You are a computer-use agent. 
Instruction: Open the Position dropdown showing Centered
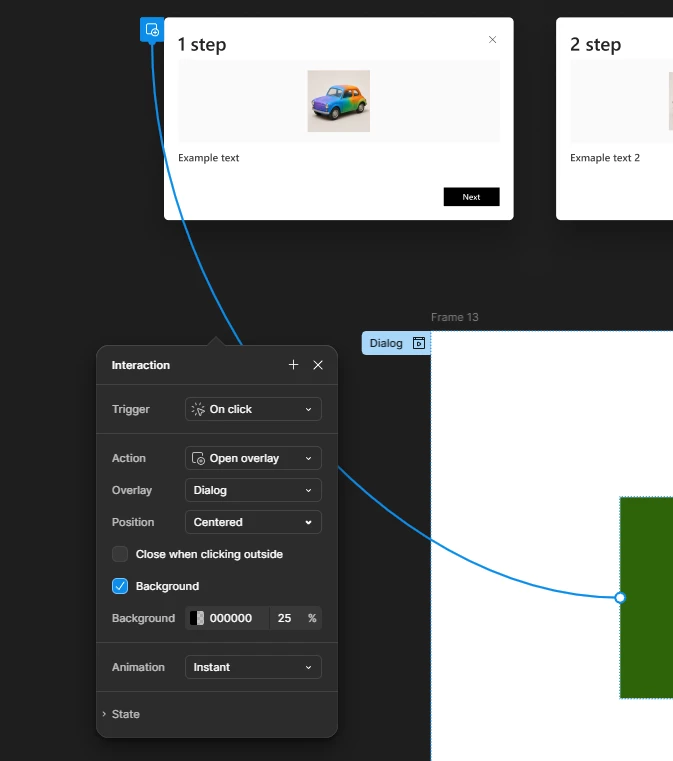253,522
